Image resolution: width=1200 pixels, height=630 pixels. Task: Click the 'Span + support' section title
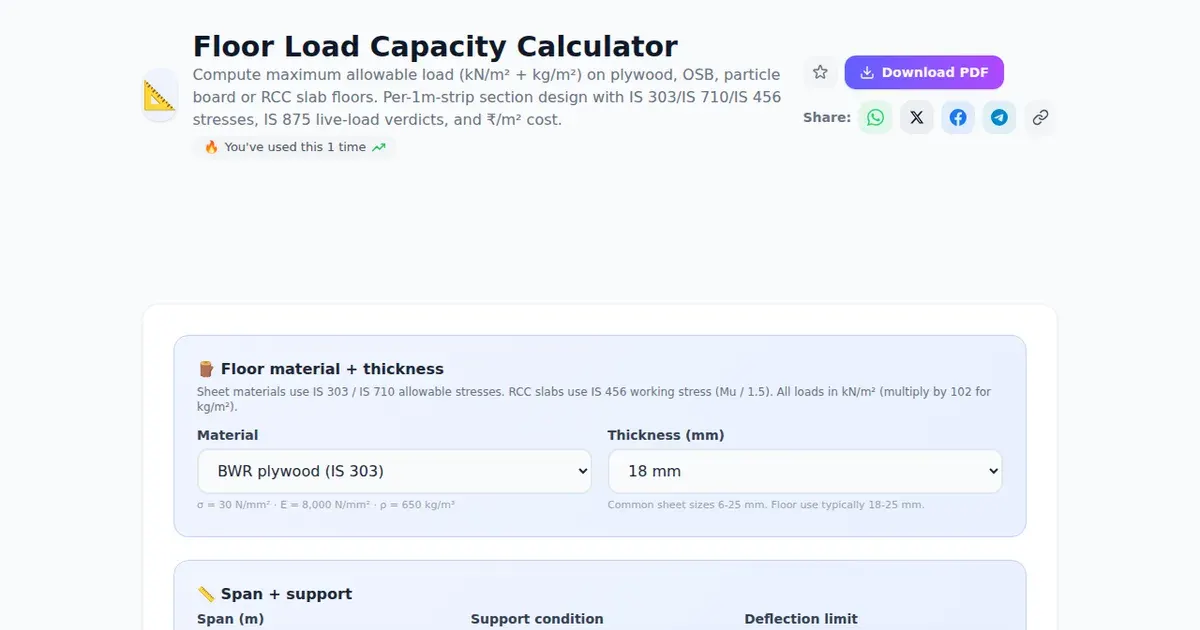tap(275, 594)
